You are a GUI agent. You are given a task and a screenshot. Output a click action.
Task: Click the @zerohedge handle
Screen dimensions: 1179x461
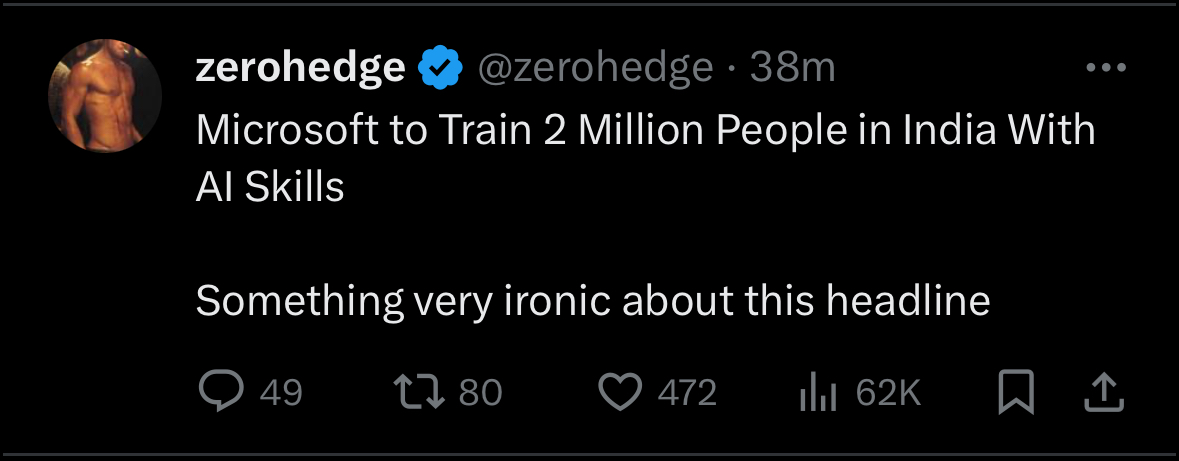click(593, 68)
